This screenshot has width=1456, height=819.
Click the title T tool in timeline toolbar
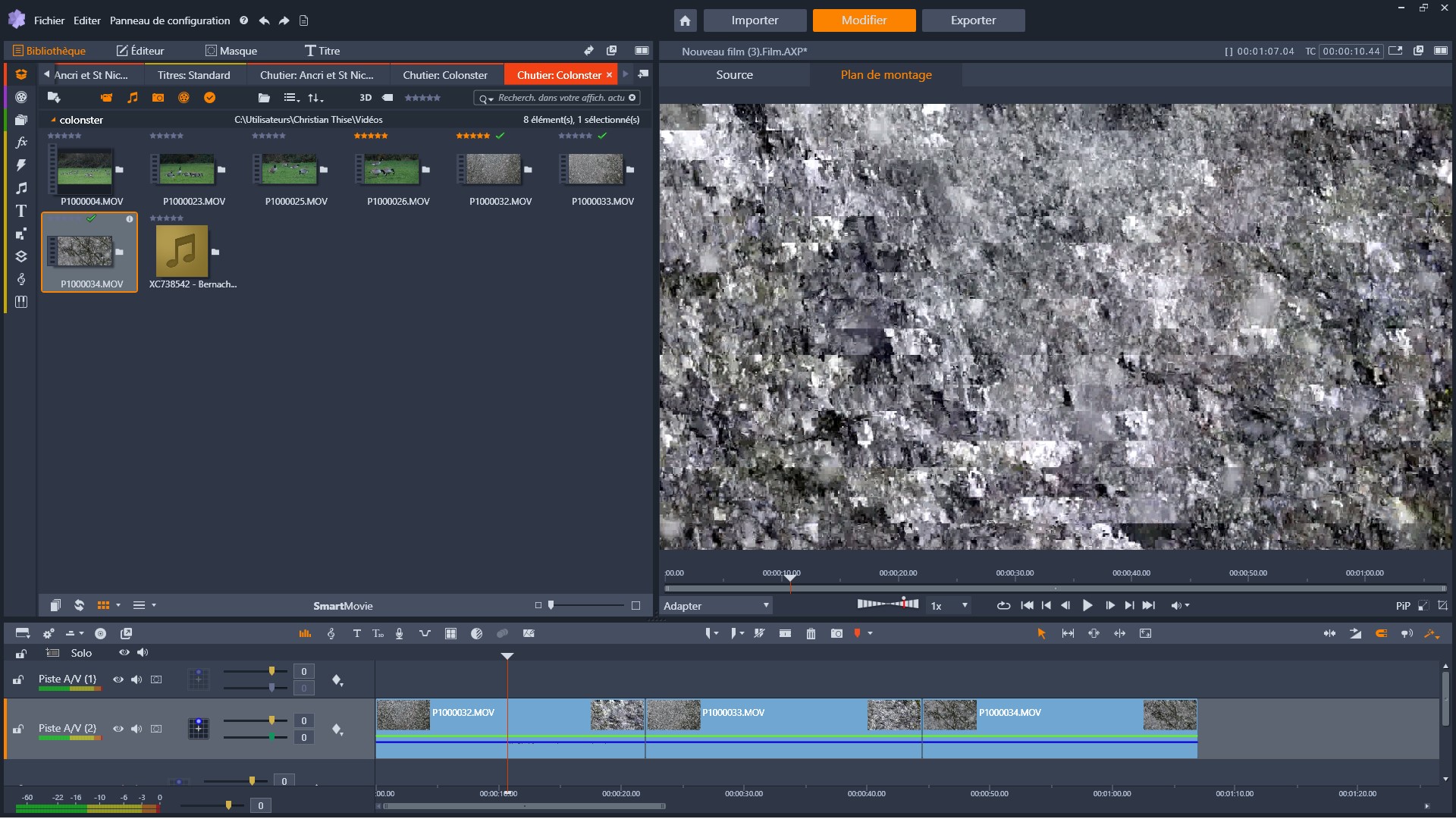point(356,634)
